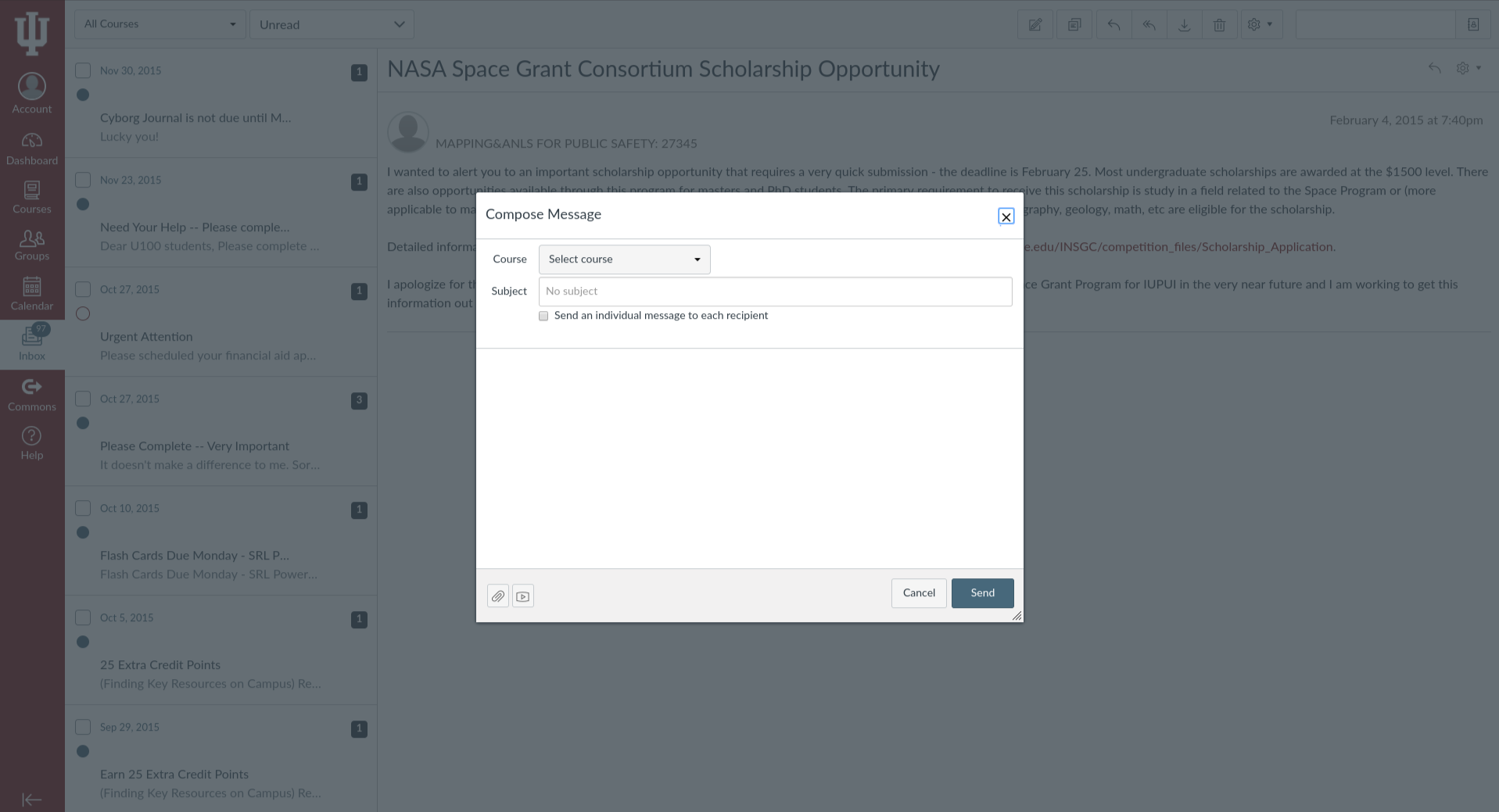
Task: Toggle read state of Urgent Attention message
Action: (83, 314)
